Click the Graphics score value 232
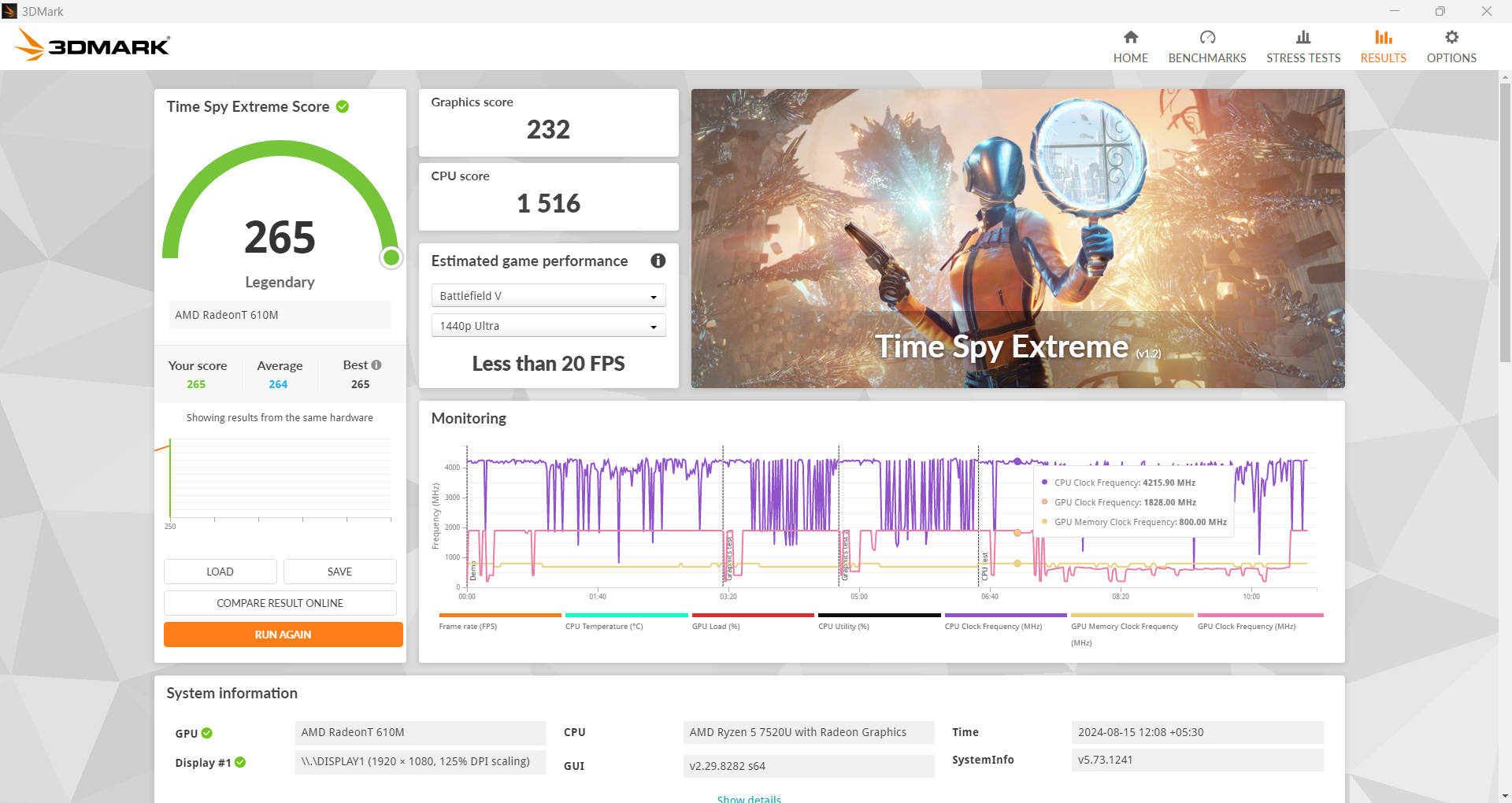Image resolution: width=1512 pixels, height=803 pixels. (x=548, y=129)
